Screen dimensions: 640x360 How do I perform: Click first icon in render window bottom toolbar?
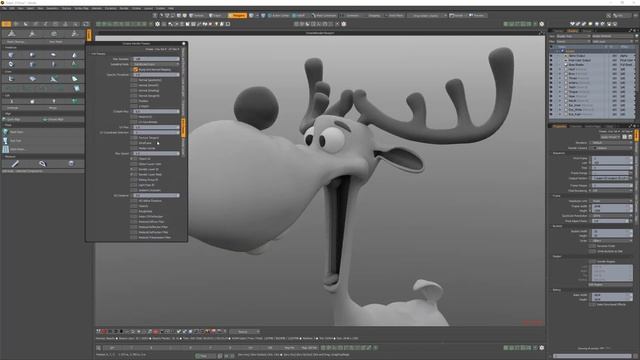98,331
